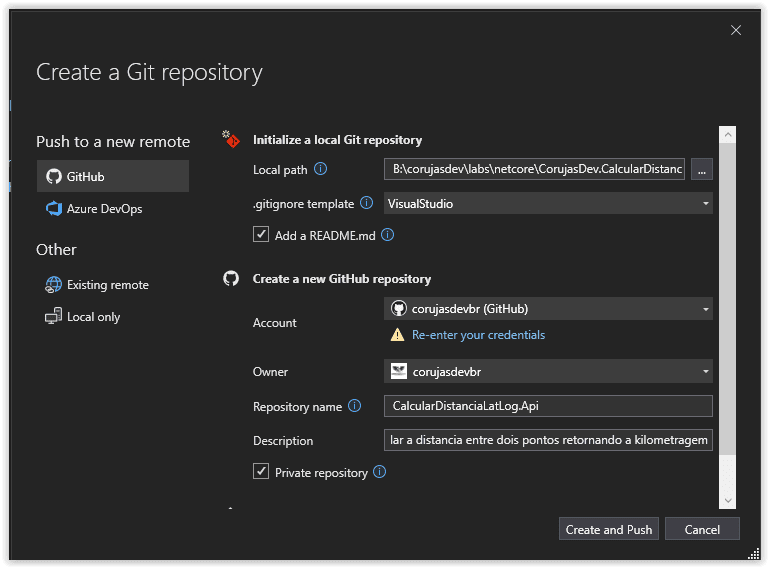769x568 pixels.
Task: Click the scrollbar up arrow
Action: [x=728, y=134]
